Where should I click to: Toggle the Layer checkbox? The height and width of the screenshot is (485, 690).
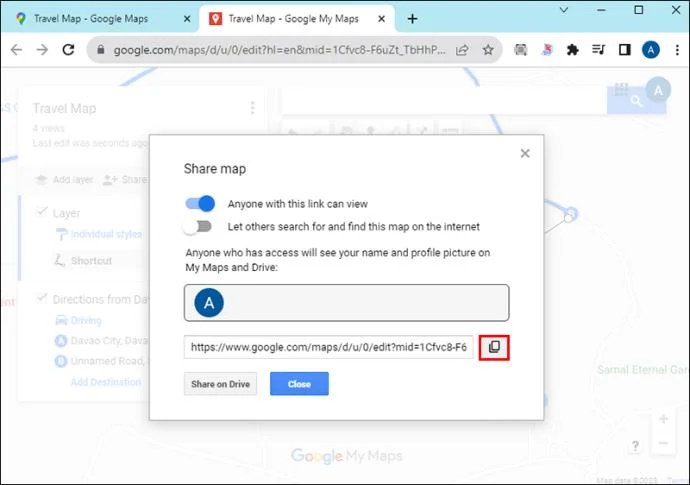pos(41,212)
